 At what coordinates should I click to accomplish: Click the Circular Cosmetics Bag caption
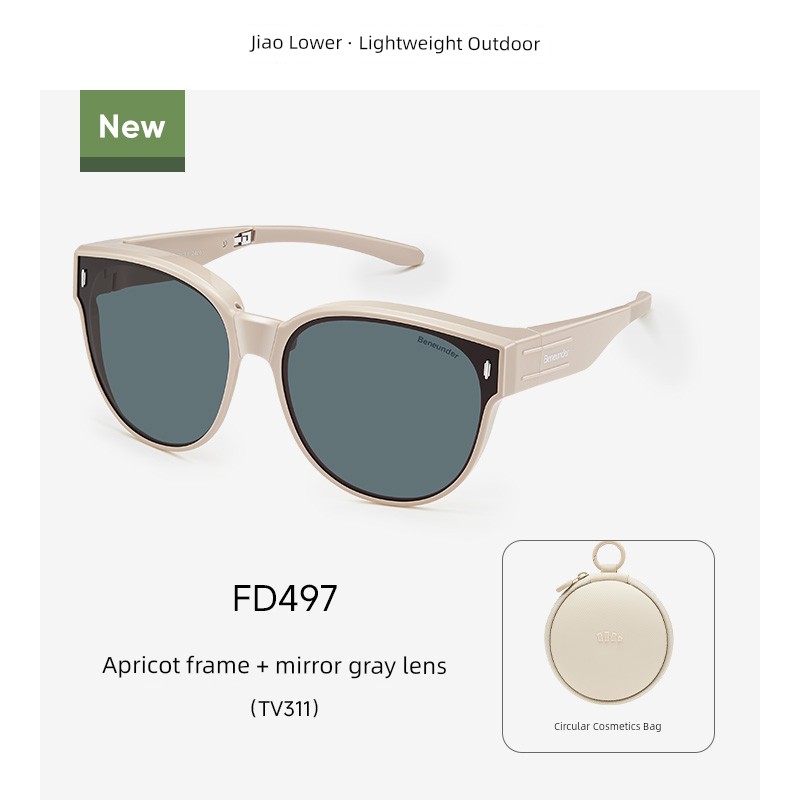coord(608,726)
